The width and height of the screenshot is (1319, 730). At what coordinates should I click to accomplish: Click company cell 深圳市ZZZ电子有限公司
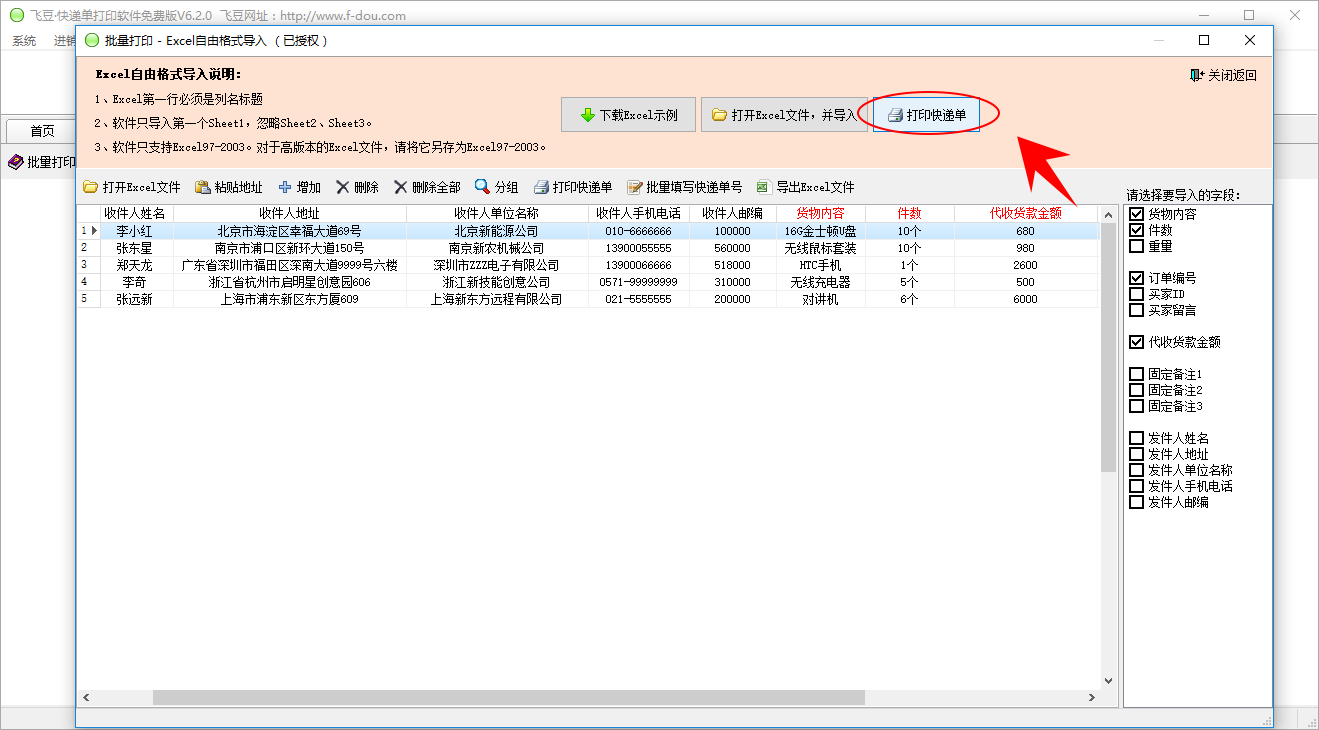pos(497,265)
